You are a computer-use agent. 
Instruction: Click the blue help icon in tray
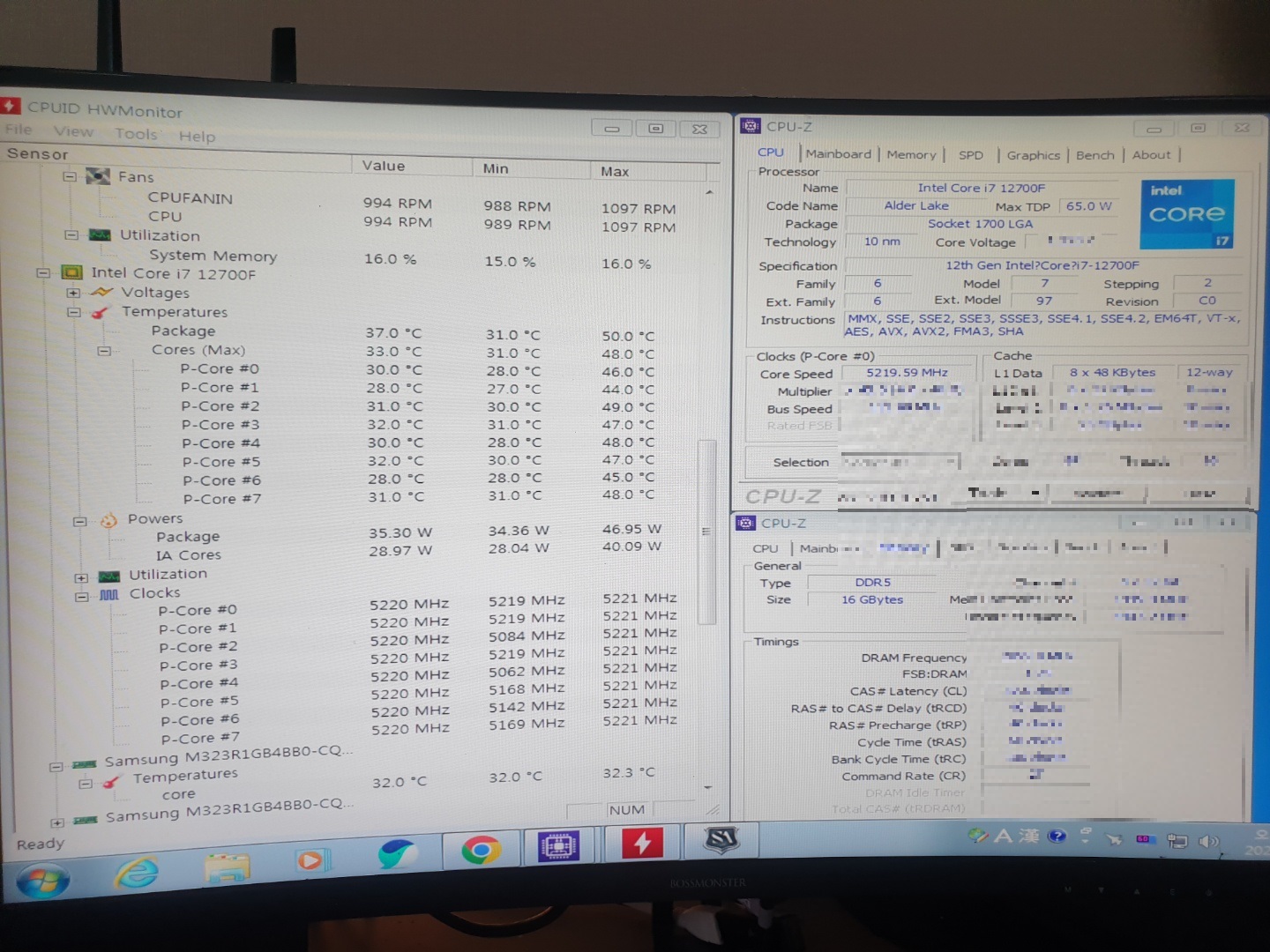tap(1057, 836)
